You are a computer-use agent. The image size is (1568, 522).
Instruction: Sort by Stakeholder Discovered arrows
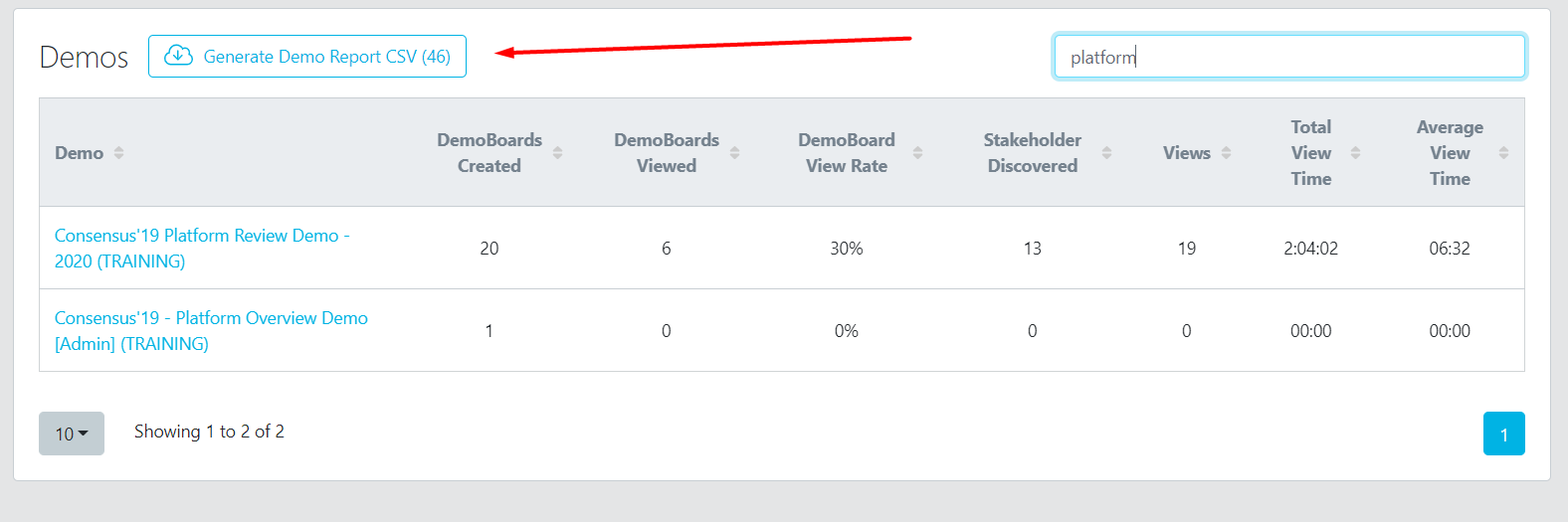pos(1106,152)
